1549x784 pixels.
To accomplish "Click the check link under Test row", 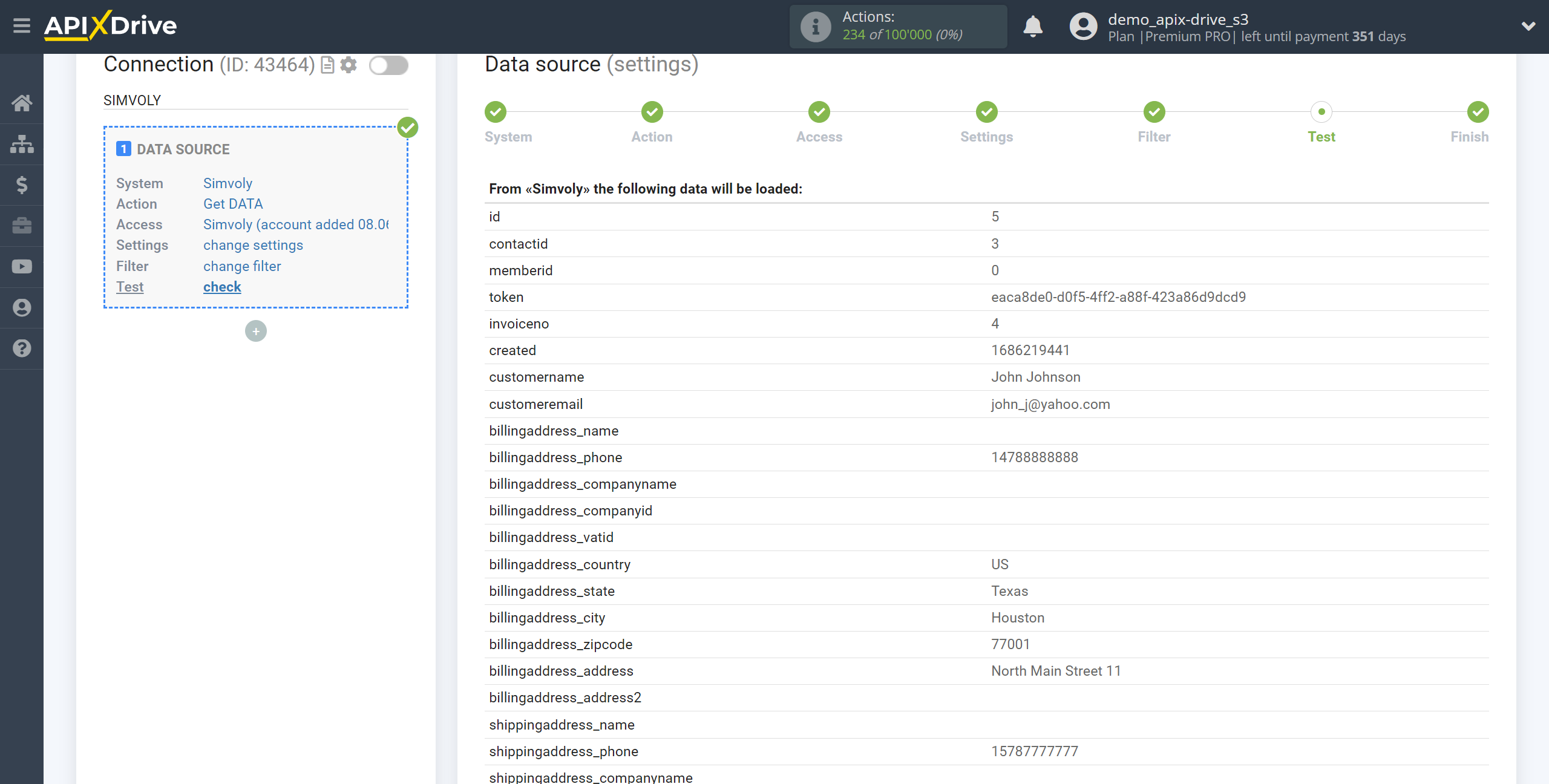I will (x=221, y=287).
